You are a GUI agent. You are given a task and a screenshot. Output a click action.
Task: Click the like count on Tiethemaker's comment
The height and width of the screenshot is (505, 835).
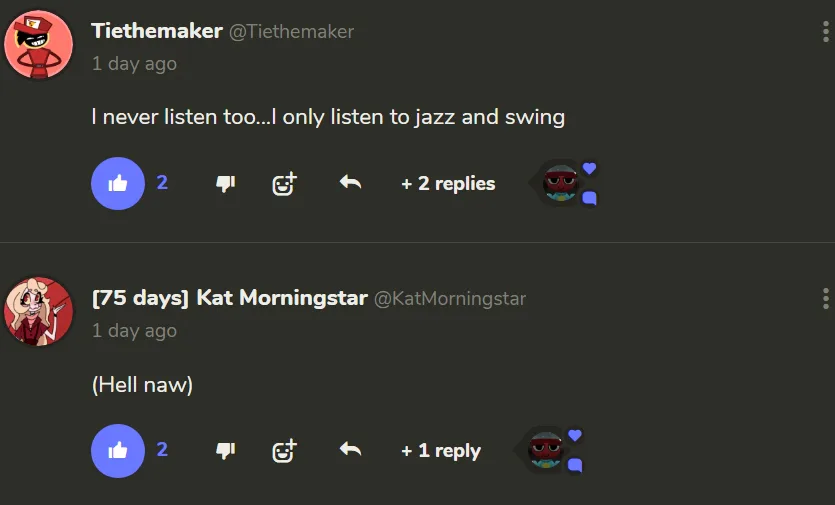(x=162, y=183)
